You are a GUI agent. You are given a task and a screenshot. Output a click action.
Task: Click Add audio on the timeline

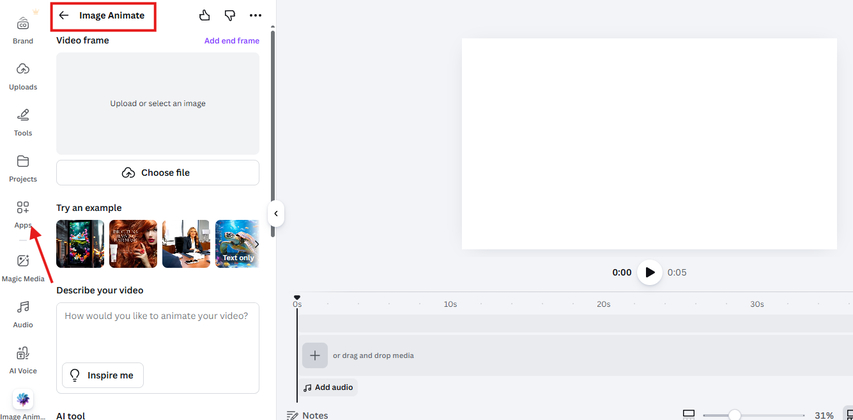point(329,387)
